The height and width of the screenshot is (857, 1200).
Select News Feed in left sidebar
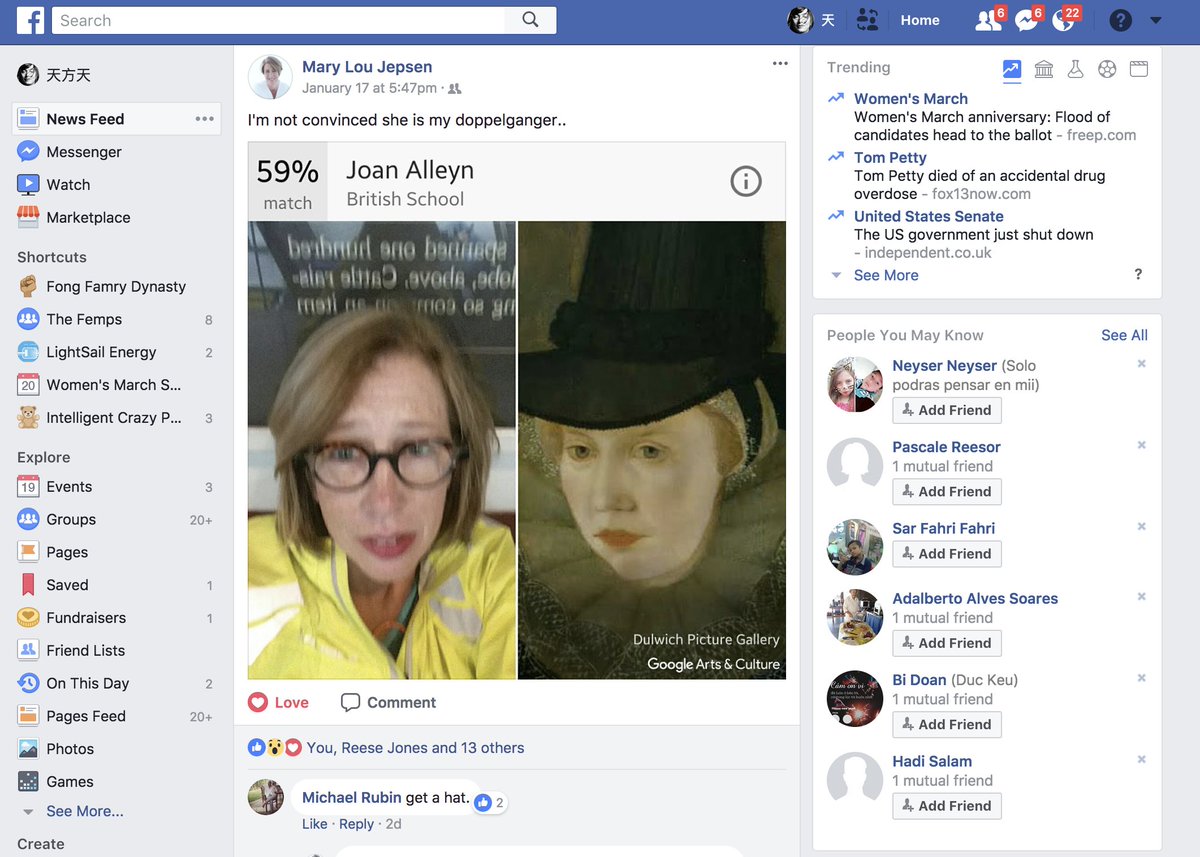[x=117, y=119]
